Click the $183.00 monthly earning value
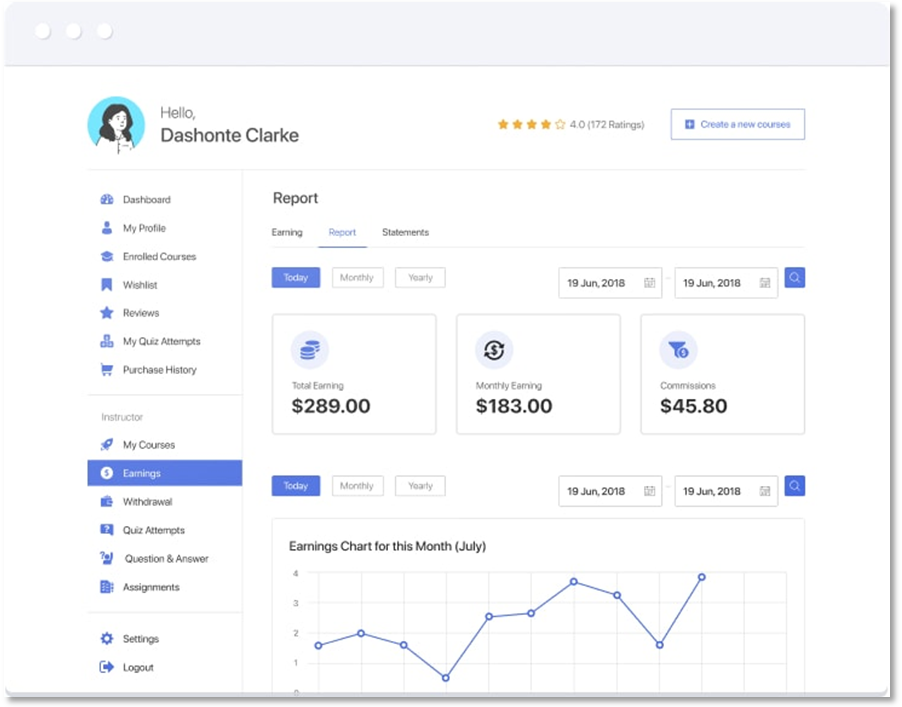The height and width of the screenshot is (707, 902). click(514, 406)
